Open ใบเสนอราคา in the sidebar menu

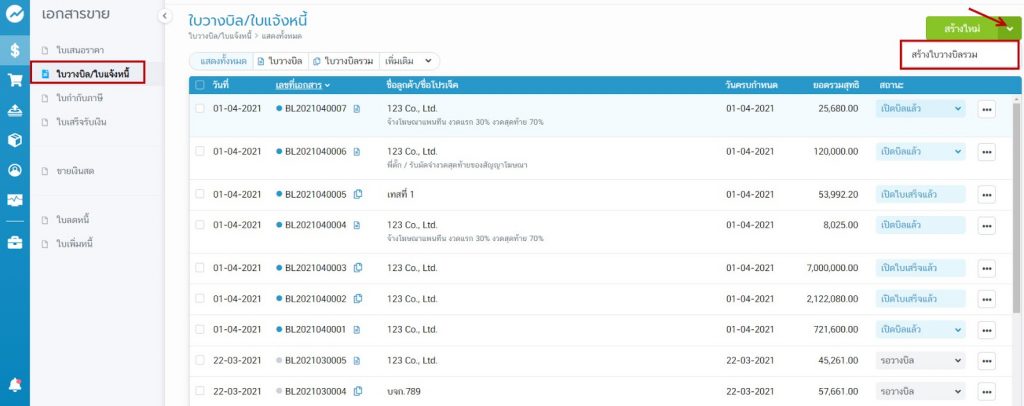(x=81, y=49)
